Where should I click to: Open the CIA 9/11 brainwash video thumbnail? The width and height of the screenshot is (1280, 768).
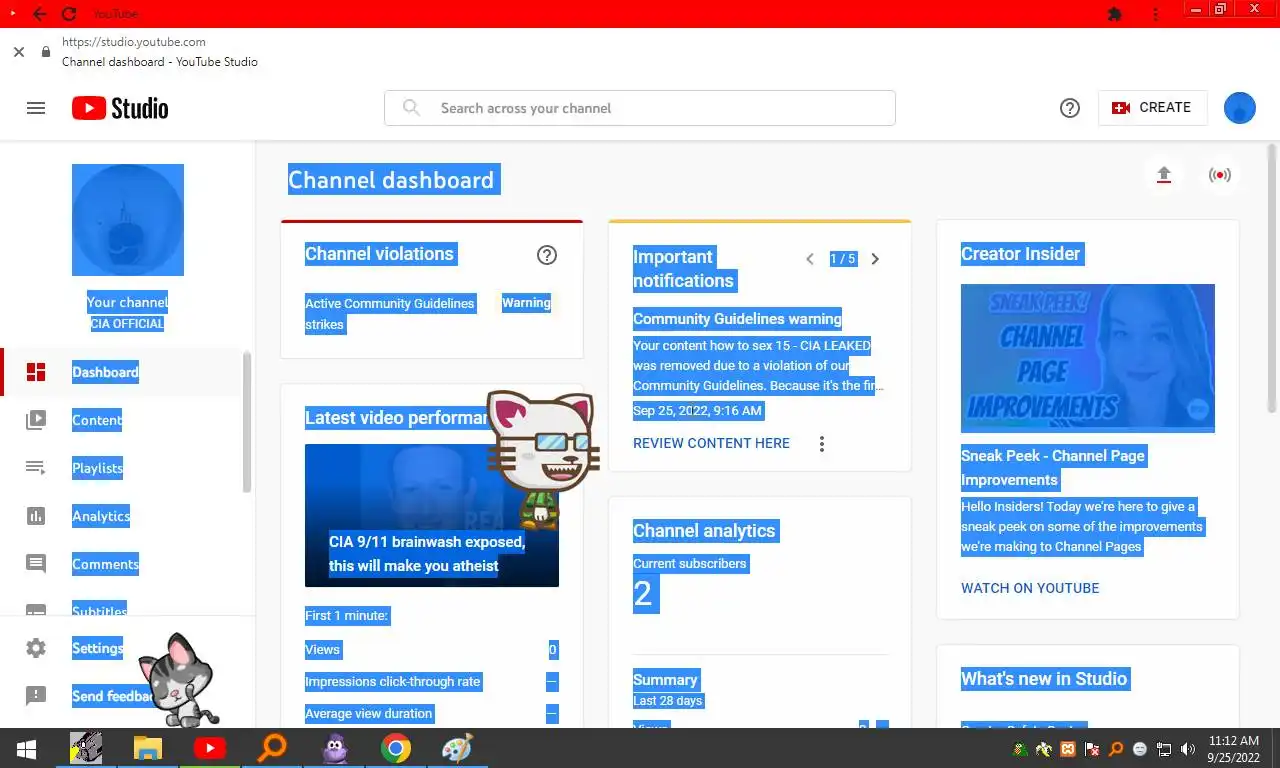coord(432,515)
